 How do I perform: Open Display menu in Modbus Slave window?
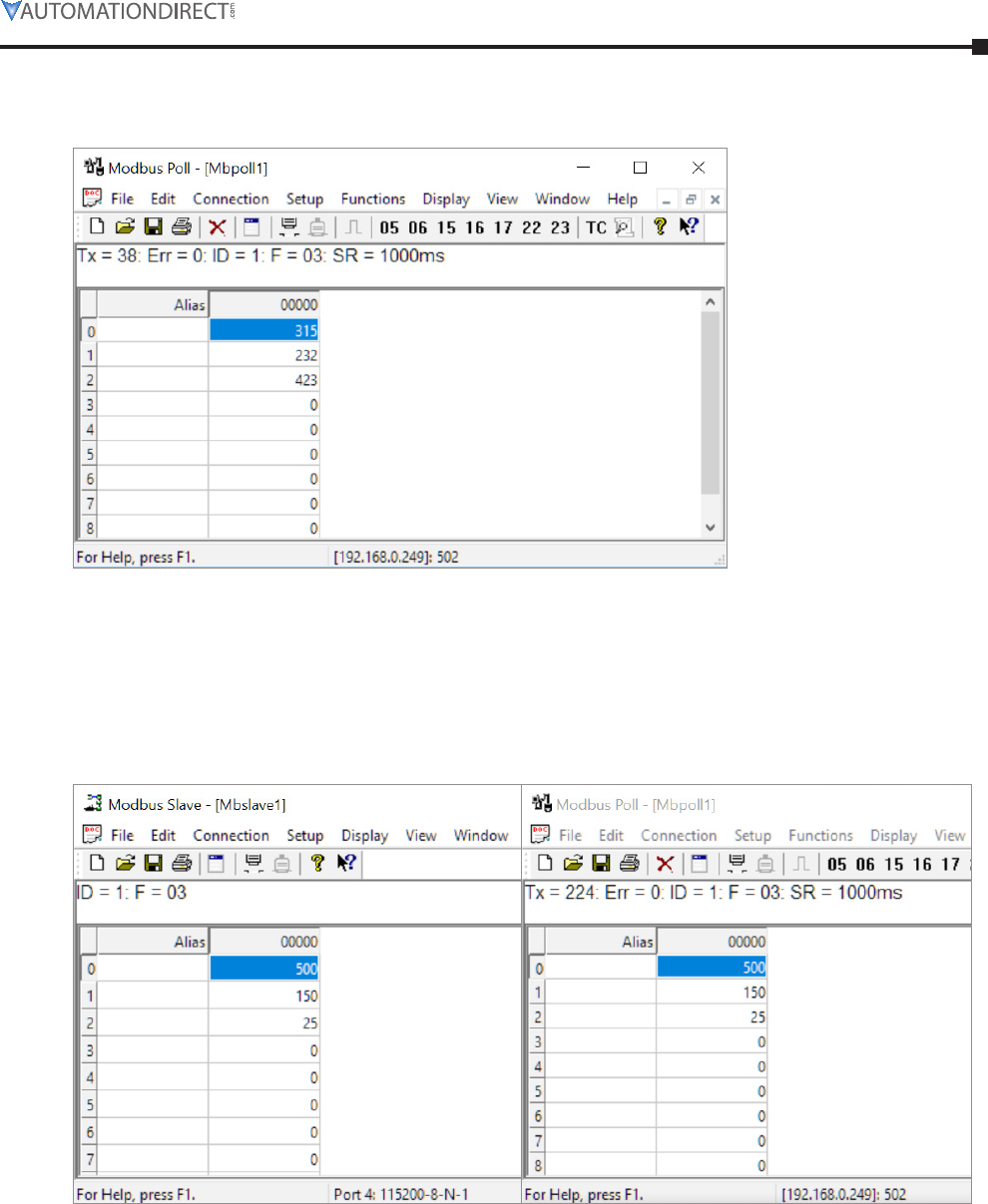364,835
